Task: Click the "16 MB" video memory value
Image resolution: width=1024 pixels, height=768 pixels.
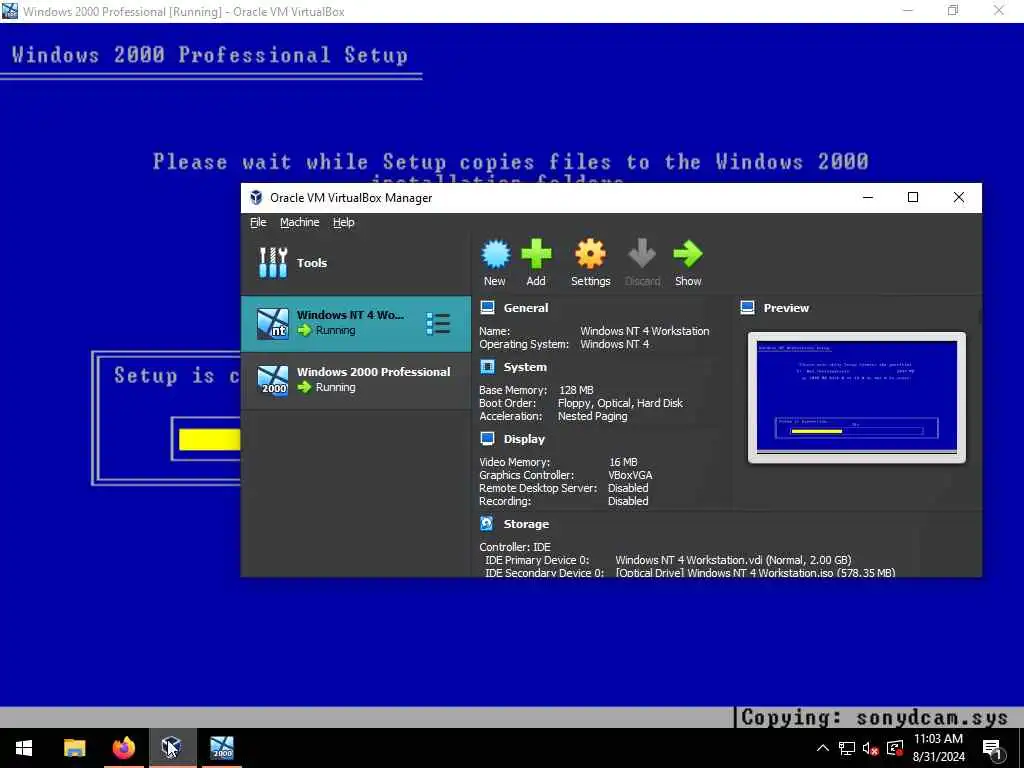Action: (x=623, y=462)
